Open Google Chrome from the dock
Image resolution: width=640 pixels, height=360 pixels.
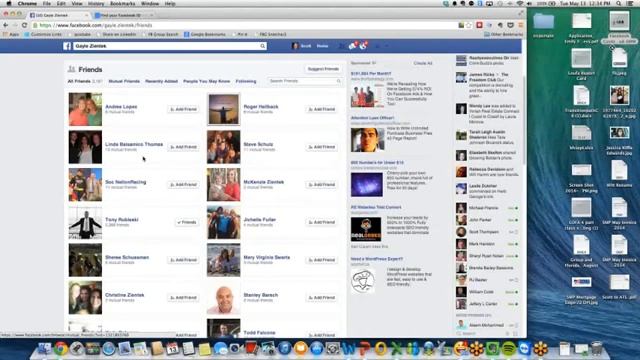[61, 349]
